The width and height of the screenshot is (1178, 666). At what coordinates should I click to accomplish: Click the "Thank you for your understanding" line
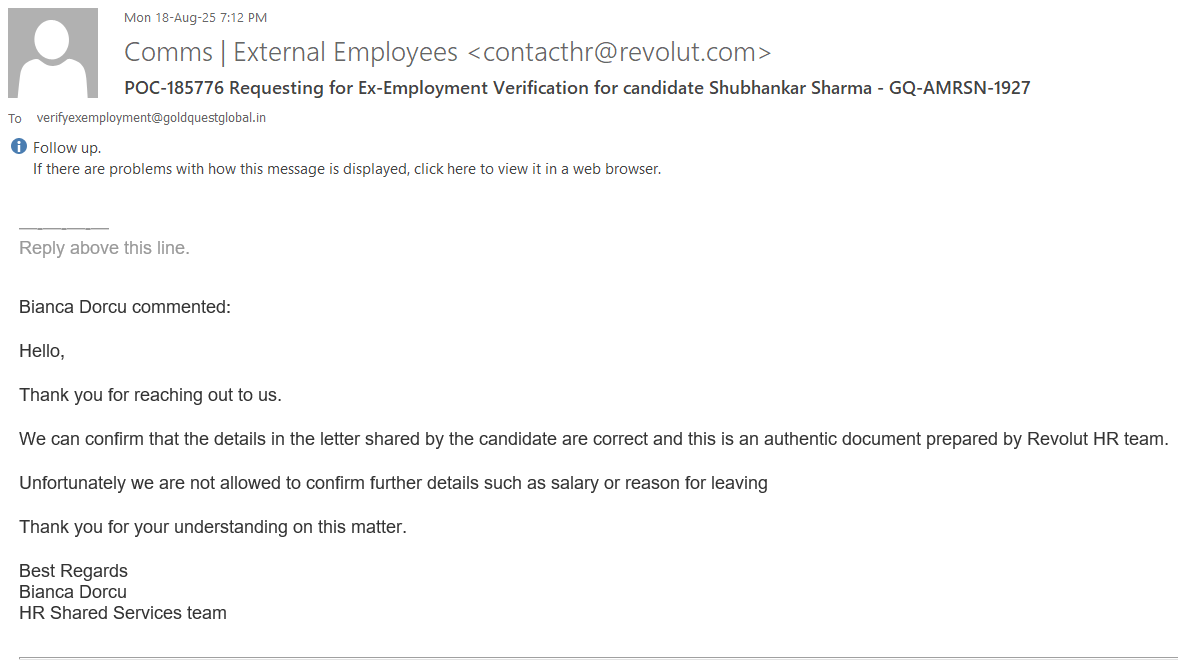click(213, 527)
